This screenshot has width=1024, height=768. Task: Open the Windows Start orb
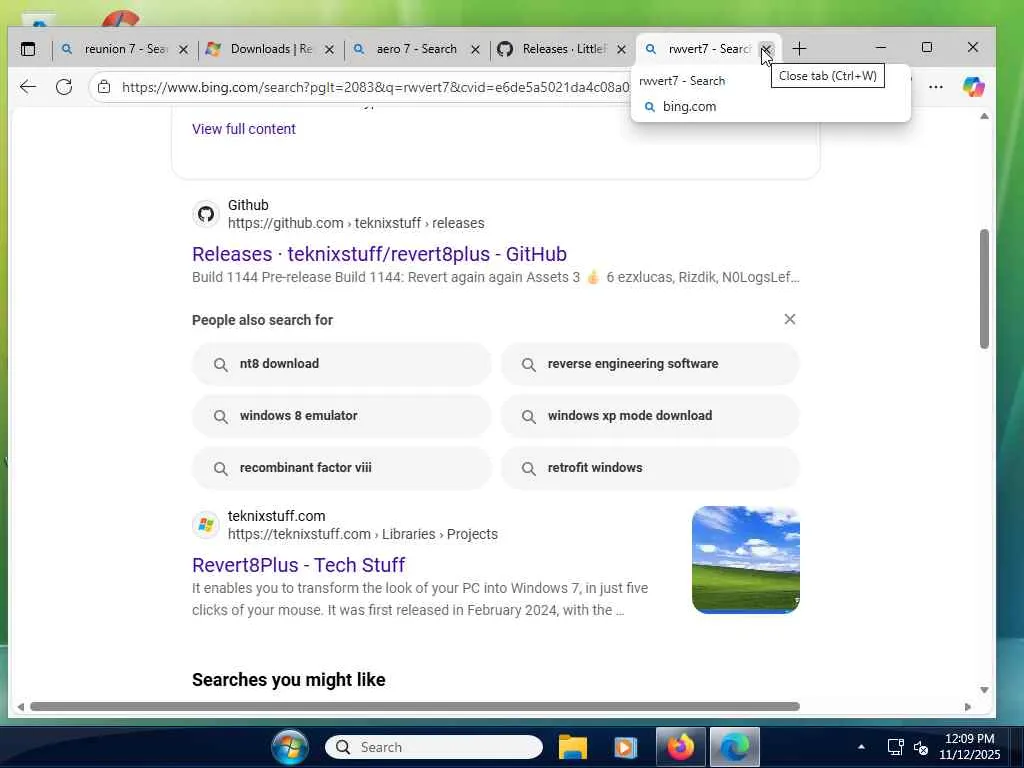point(290,747)
